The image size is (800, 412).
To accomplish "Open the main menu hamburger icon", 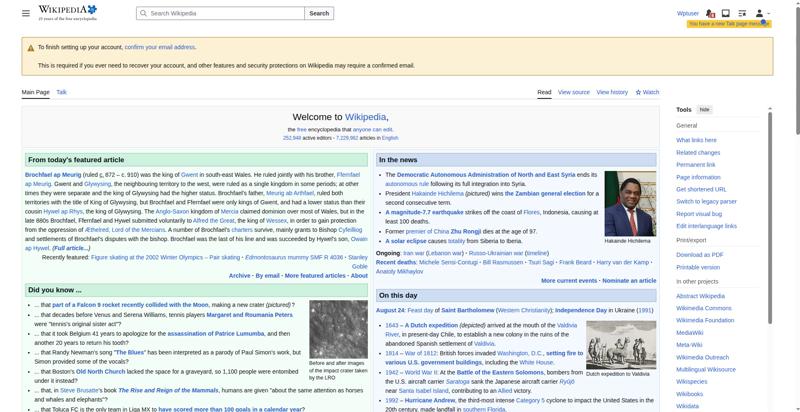I will click(x=26, y=13).
